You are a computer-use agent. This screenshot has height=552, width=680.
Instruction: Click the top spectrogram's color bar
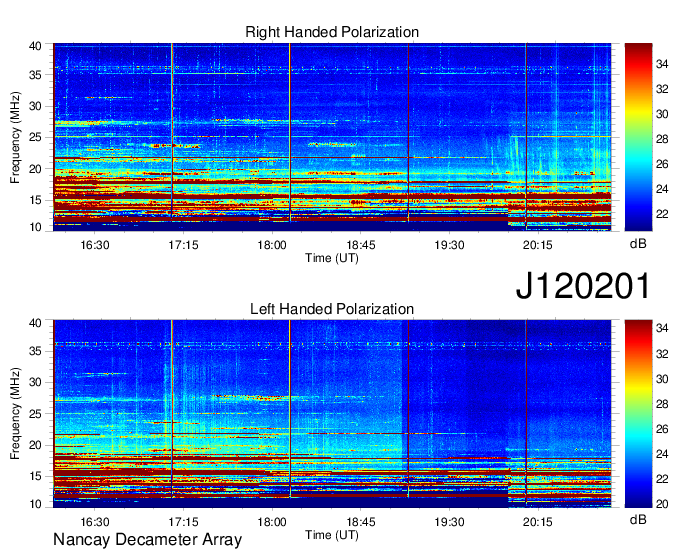click(638, 137)
